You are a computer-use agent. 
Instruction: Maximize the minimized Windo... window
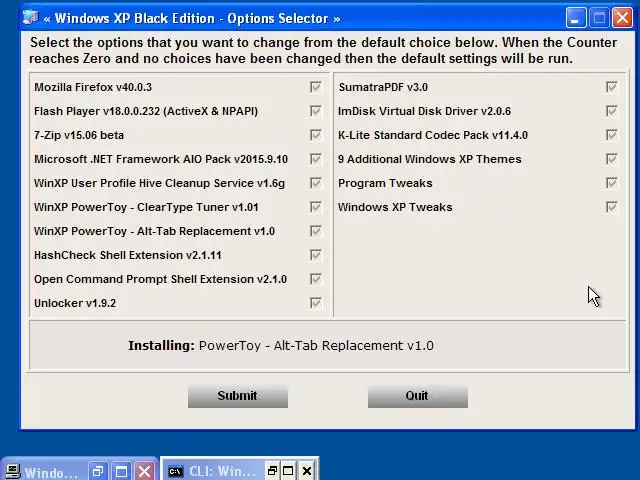(121, 472)
